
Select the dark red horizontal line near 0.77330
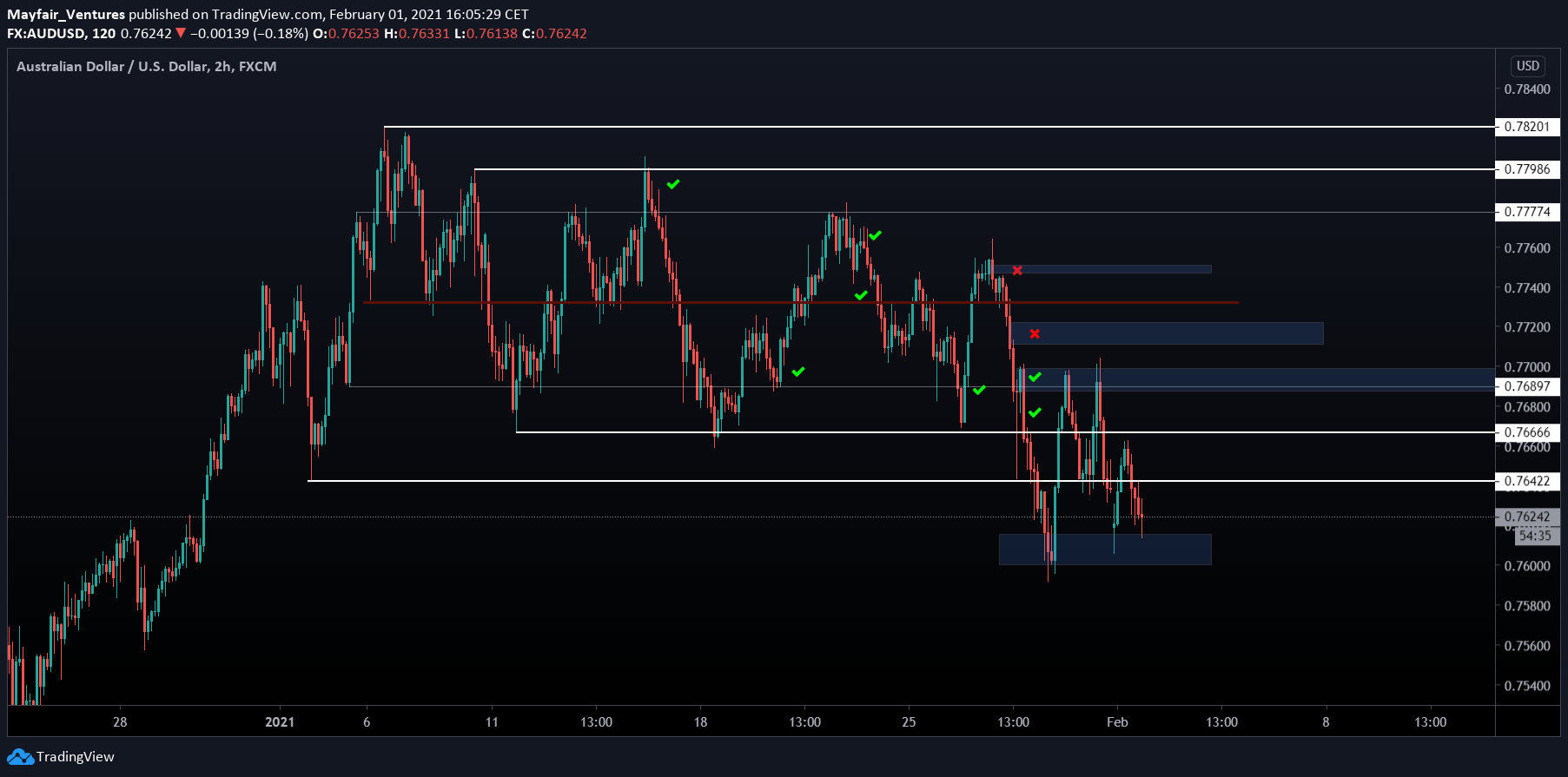(801, 302)
